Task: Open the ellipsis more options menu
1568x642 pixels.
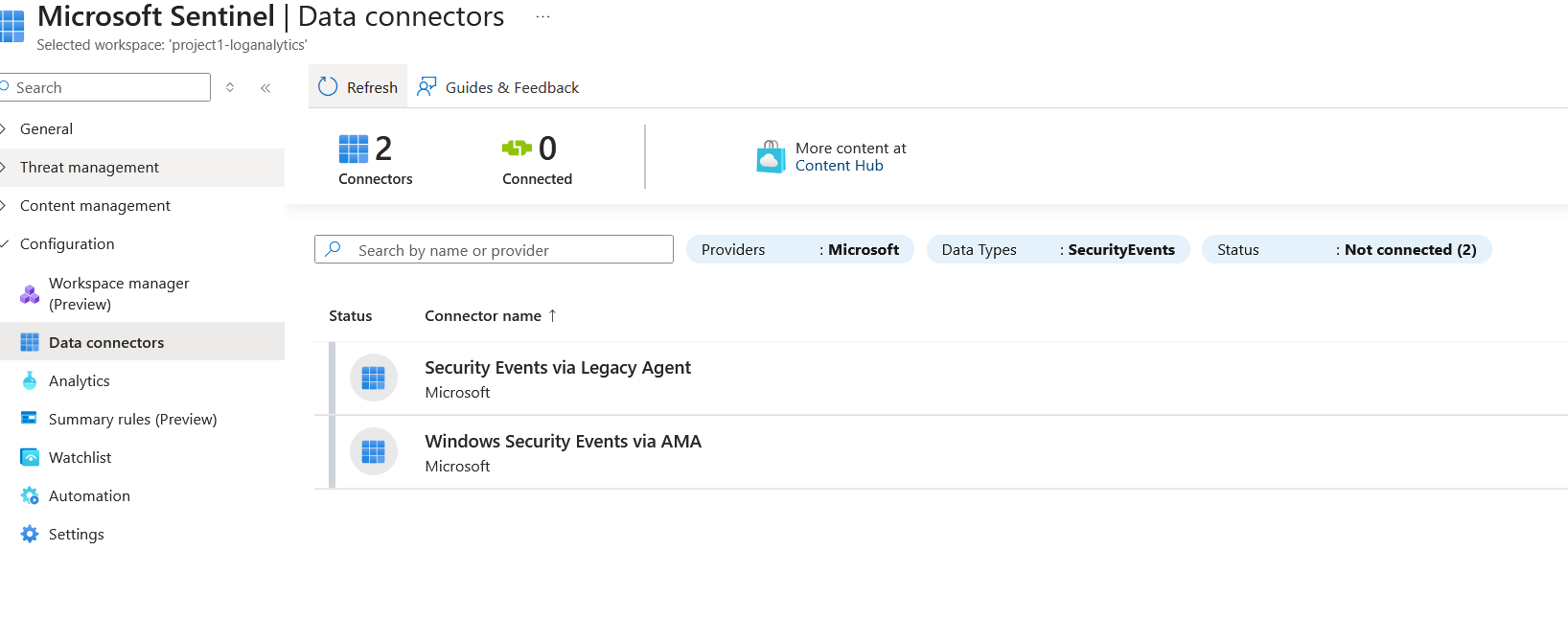Action: [542, 17]
